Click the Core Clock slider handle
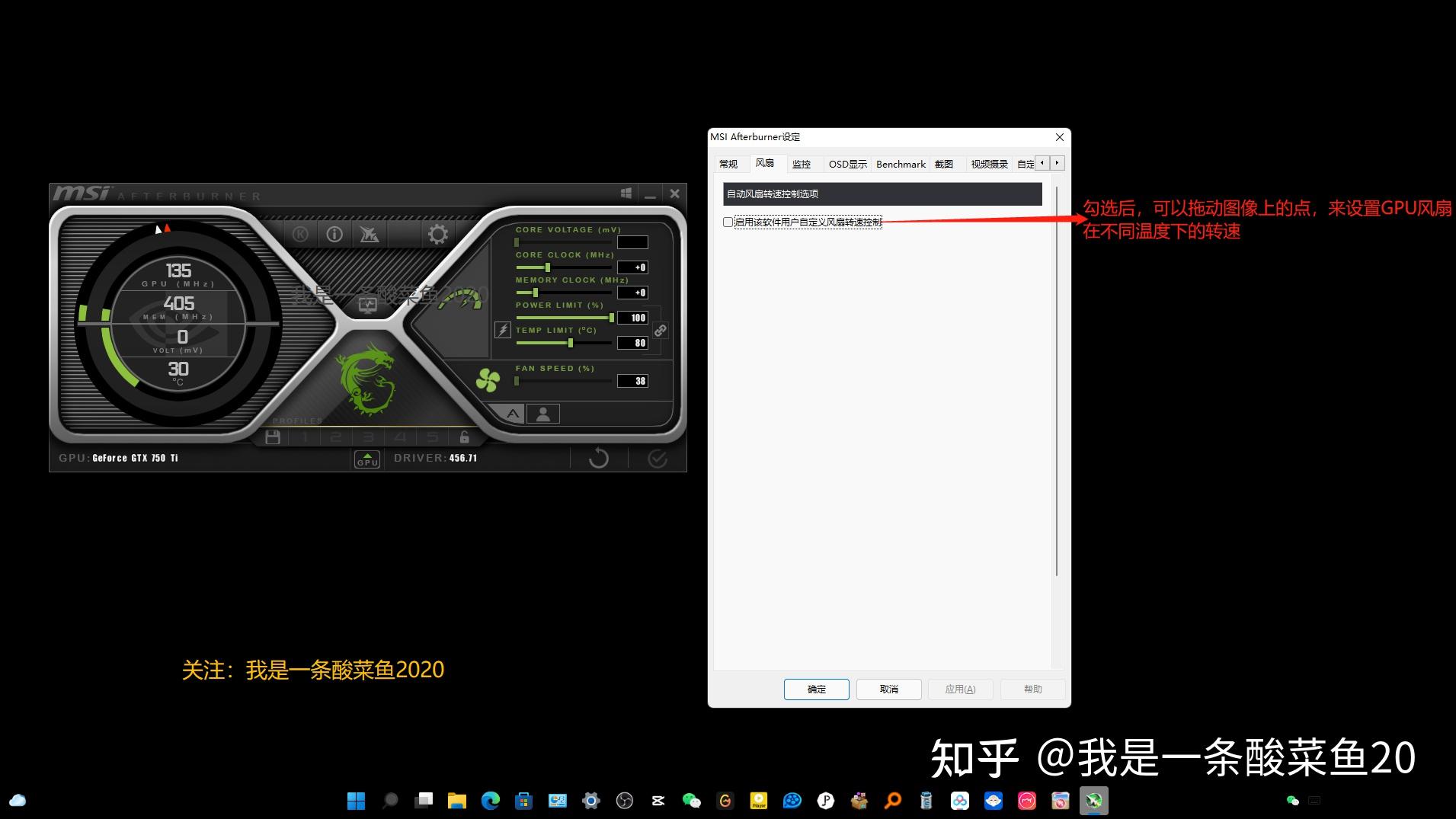 tap(547, 267)
